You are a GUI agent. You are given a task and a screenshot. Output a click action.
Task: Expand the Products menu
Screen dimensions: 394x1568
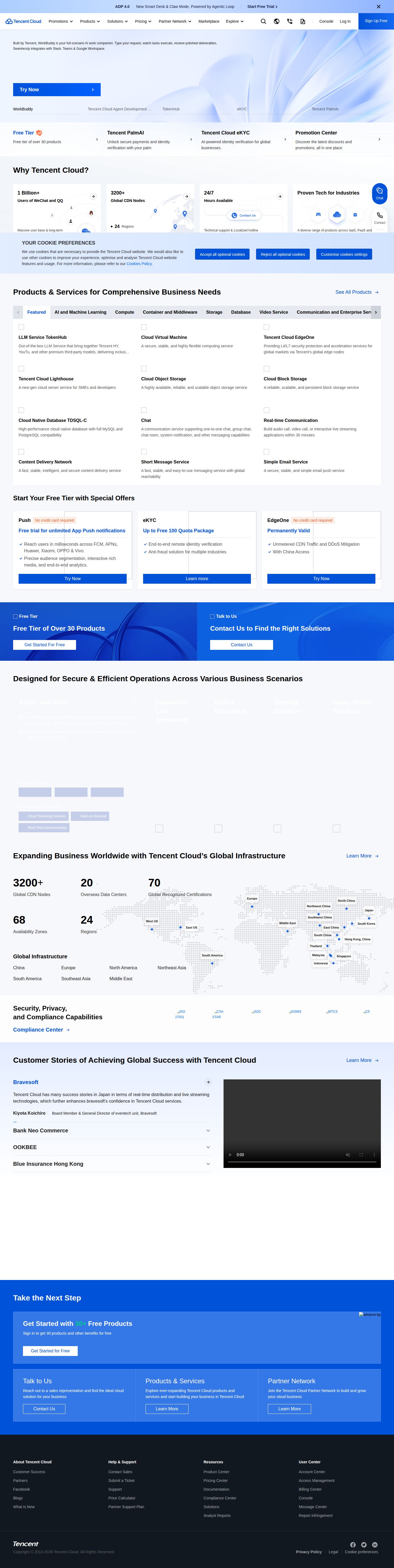tap(90, 21)
